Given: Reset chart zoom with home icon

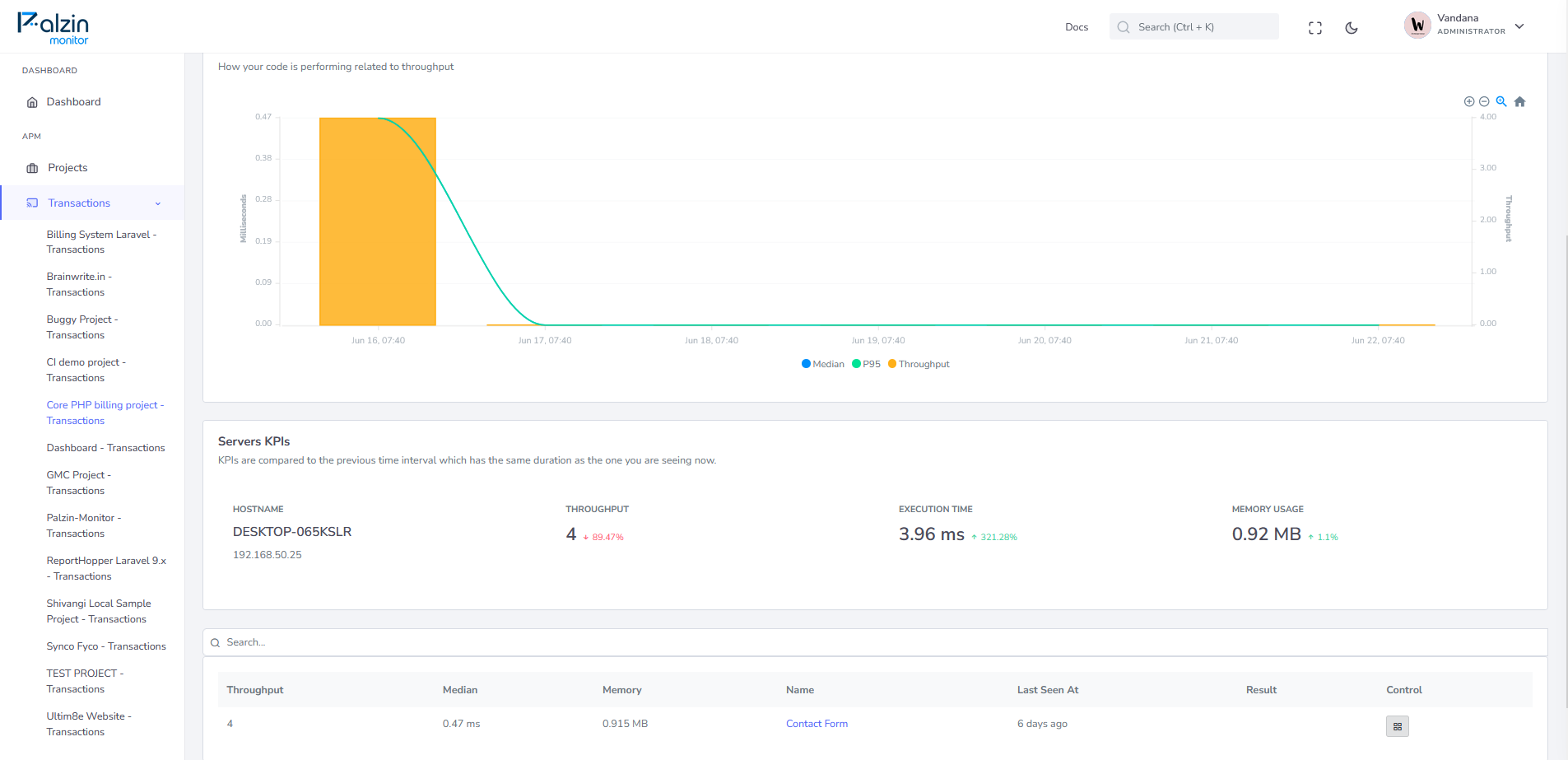Looking at the screenshot, I should (x=1520, y=101).
